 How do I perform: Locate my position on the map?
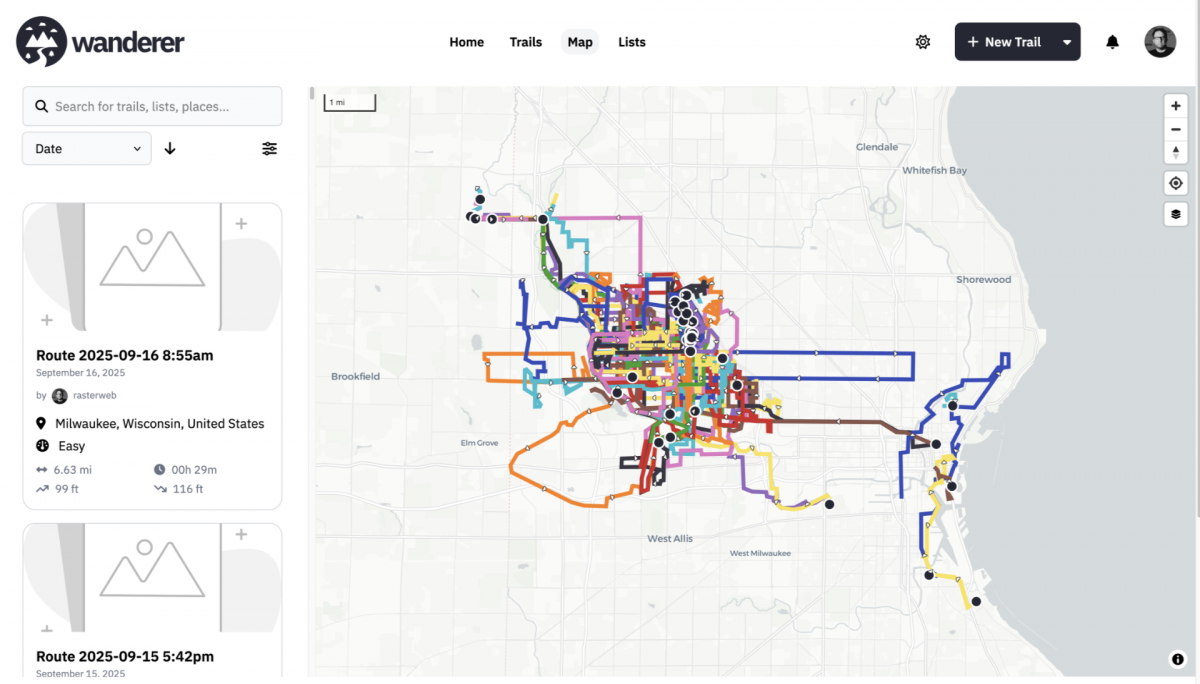[x=1176, y=183]
